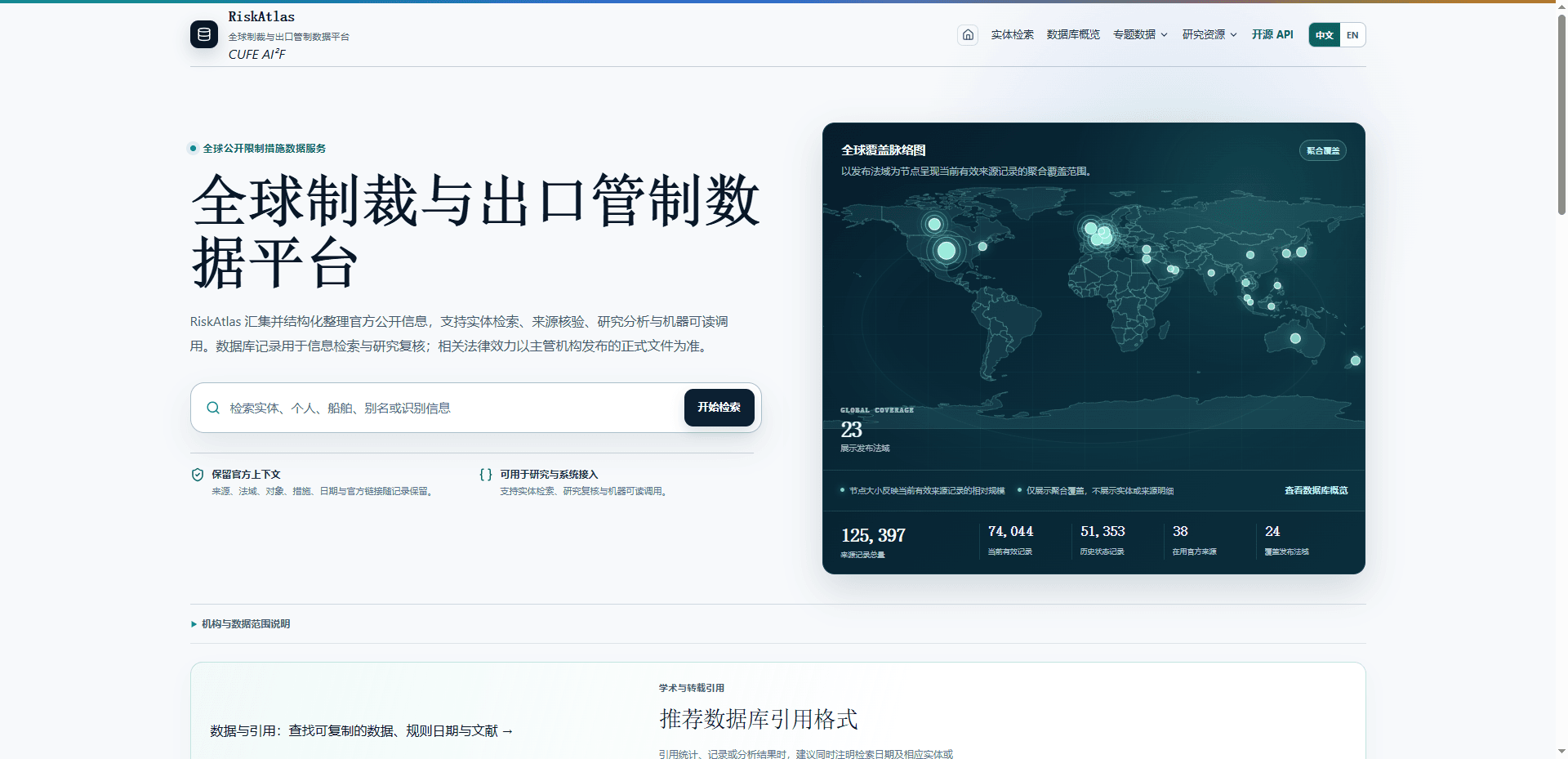
Task: Click the large United States map node
Action: coord(947,251)
